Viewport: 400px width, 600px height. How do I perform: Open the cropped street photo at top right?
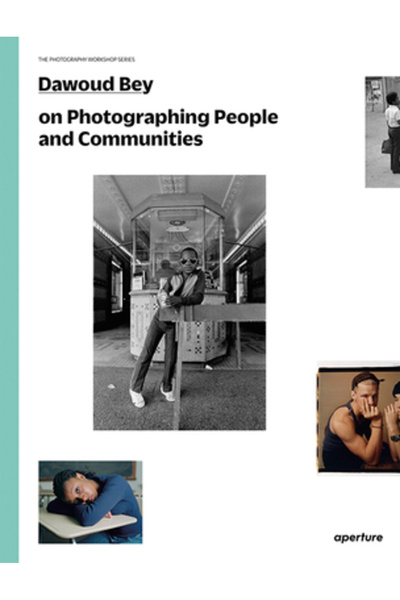[x=382, y=132]
